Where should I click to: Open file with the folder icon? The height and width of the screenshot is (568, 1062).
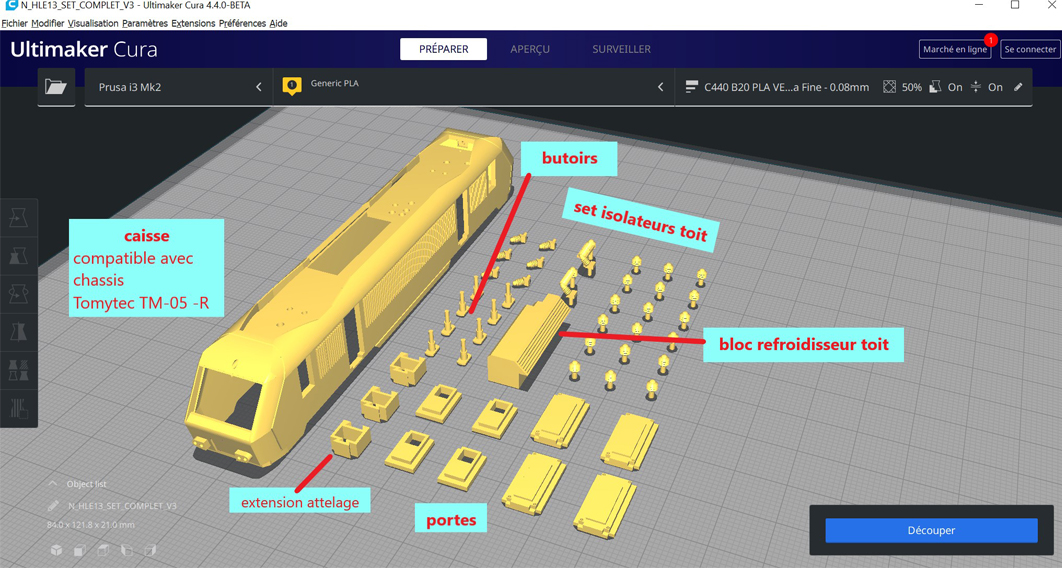(56, 87)
